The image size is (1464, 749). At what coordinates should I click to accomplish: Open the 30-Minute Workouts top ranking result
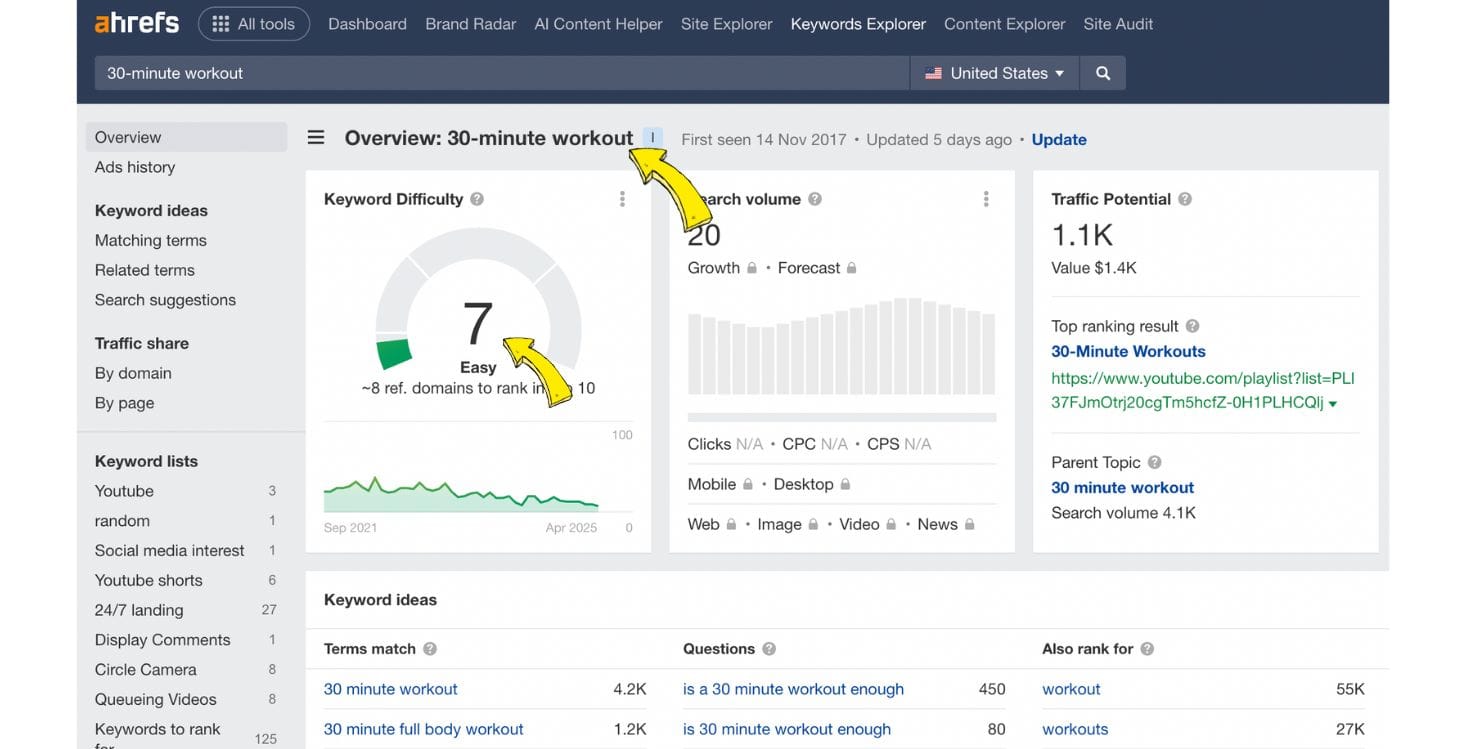[x=1128, y=351]
